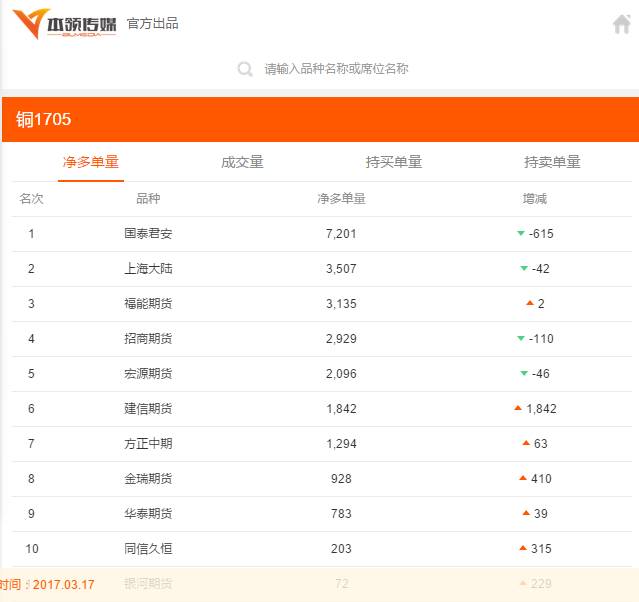Click the 铜1705 header title

(44, 119)
